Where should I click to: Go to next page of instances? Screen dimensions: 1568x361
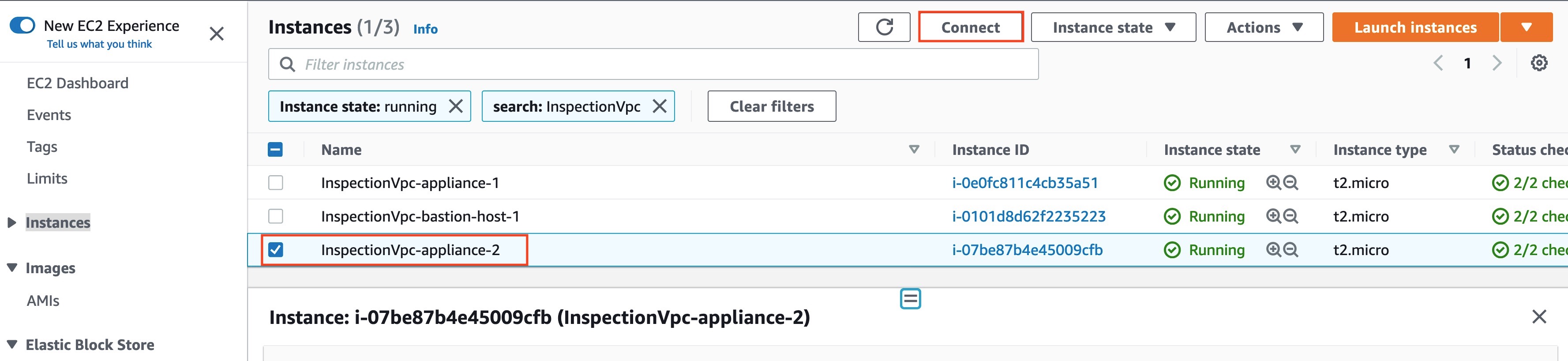pyautogui.click(x=1497, y=63)
